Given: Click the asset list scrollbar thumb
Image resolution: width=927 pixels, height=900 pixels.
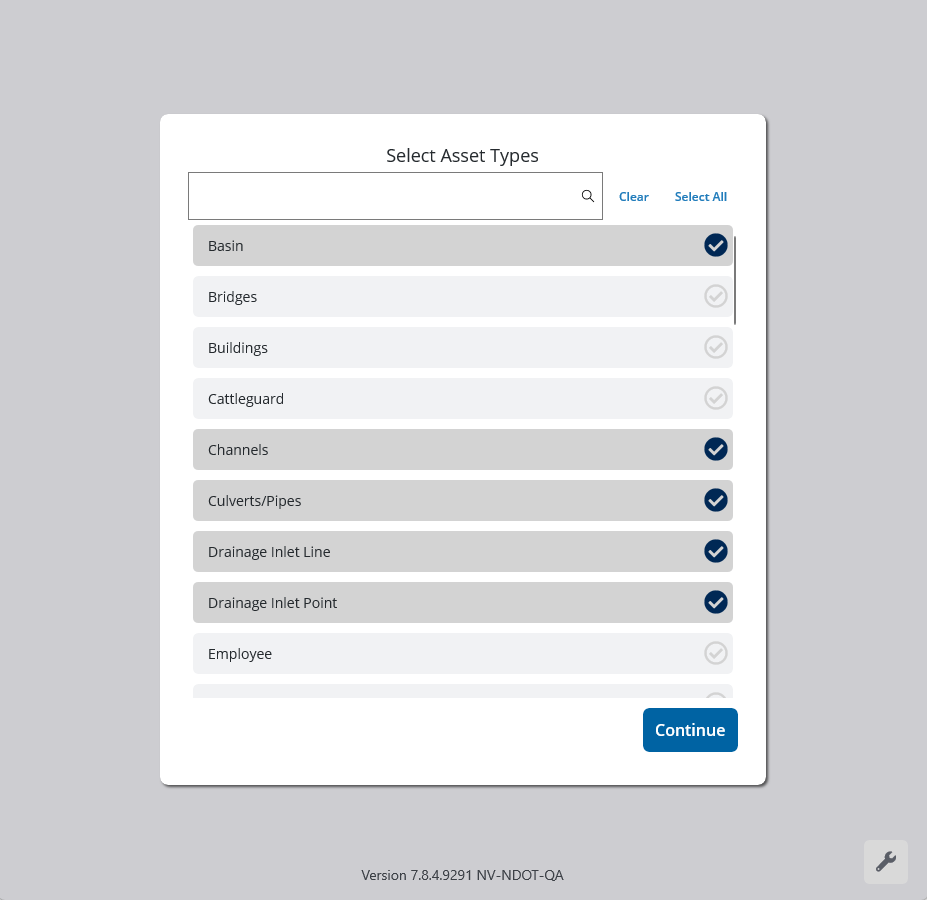Looking at the screenshot, I should pyautogui.click(x=735, y=280).
